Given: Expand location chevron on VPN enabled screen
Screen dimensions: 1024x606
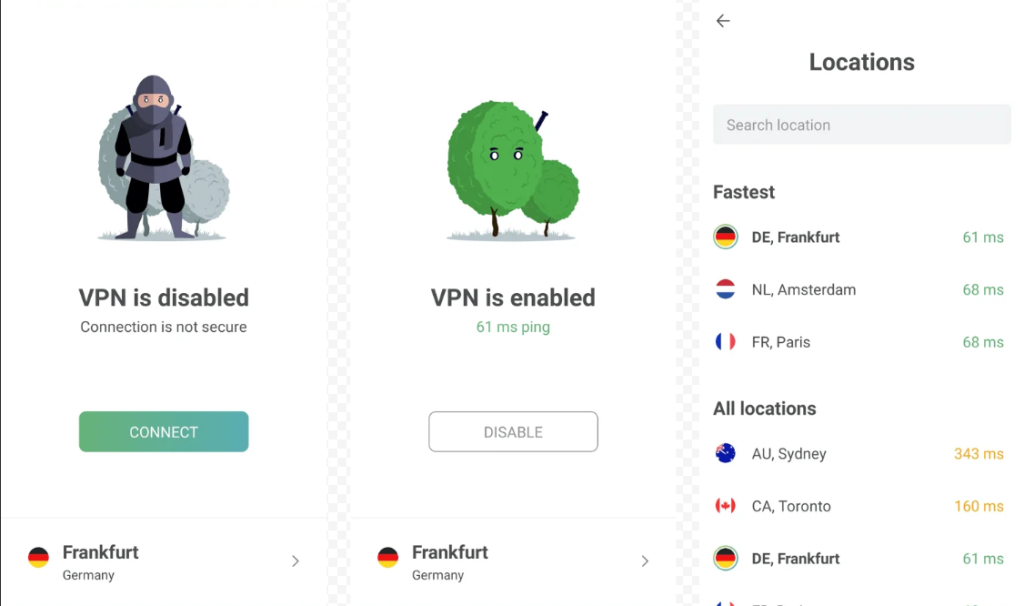Looking at the screenshot, I should (x=645, y=561).
